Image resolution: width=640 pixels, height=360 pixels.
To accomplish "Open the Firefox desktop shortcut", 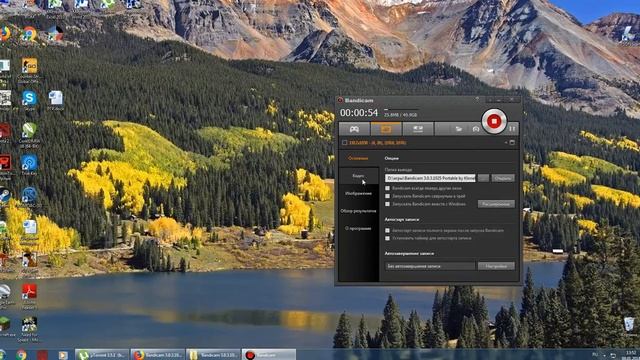I will coord(4,33).
